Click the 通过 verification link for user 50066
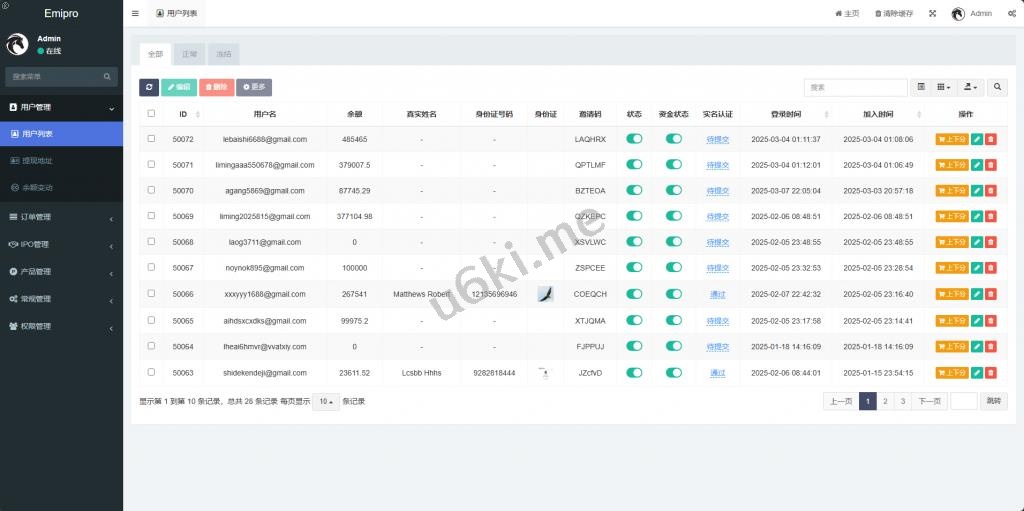 pos(717,294)
